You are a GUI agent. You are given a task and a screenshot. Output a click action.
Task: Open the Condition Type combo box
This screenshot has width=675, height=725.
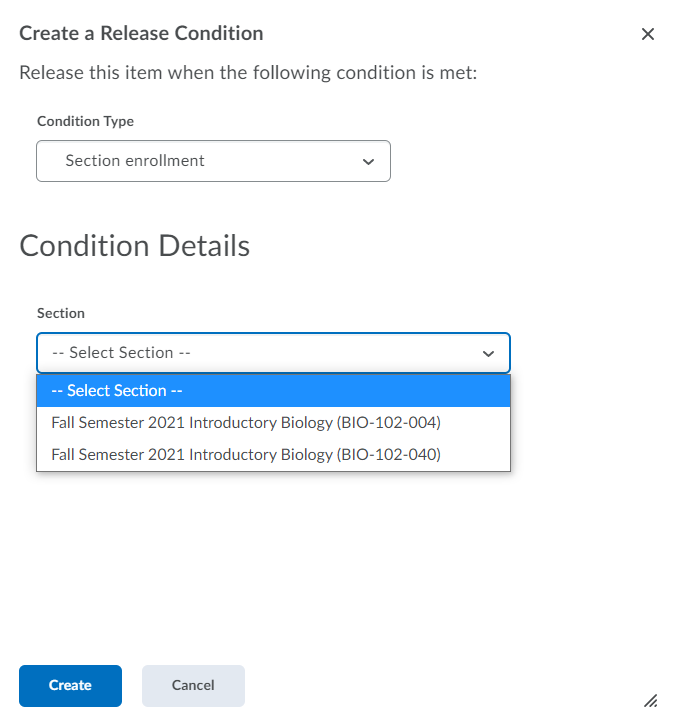(213, 161)
